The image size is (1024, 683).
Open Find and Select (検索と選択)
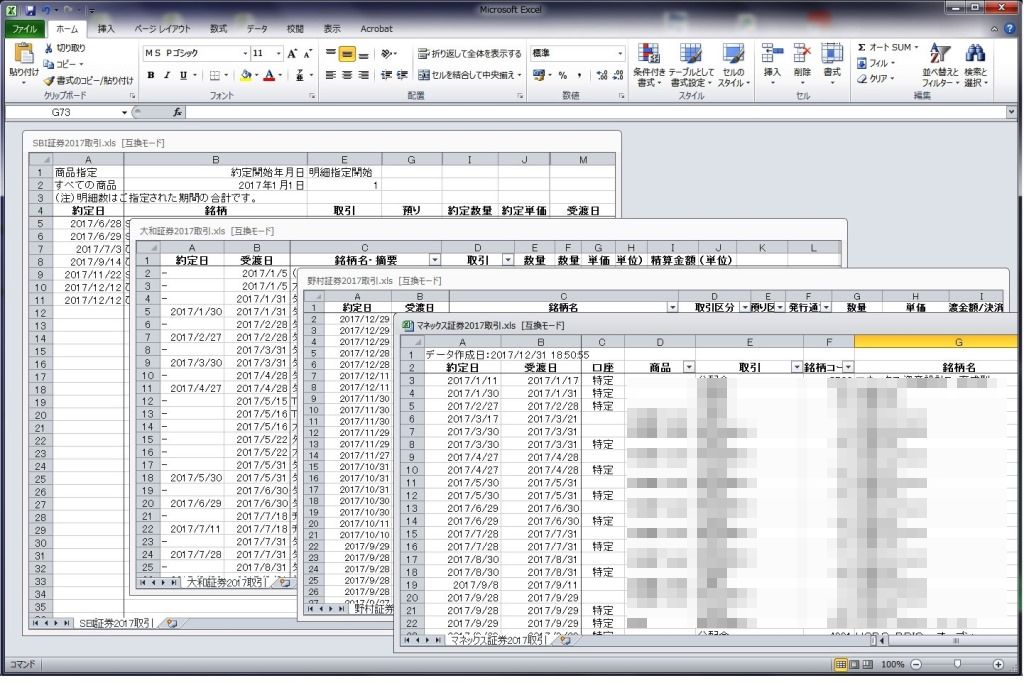[976, 65]
